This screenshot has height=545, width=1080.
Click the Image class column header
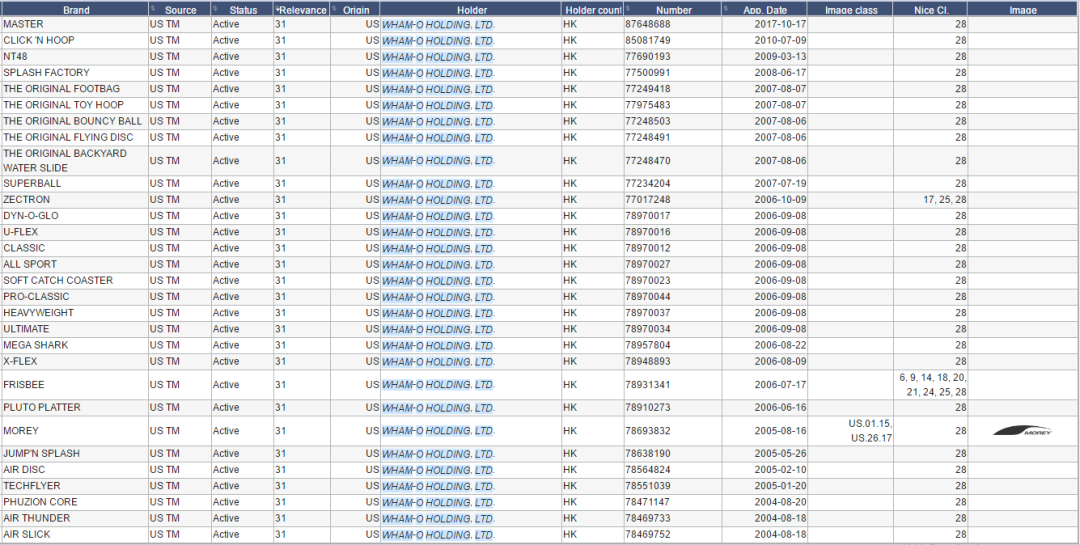851,9
